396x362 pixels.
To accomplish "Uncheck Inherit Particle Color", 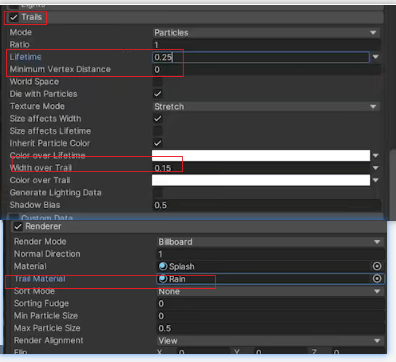I will tap(158, 143).
